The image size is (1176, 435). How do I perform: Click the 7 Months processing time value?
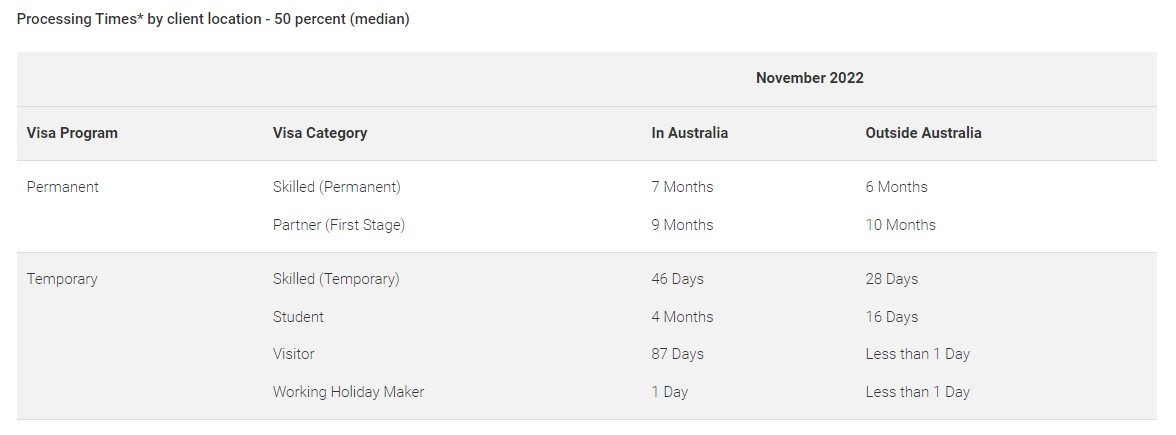click(682, 187)
